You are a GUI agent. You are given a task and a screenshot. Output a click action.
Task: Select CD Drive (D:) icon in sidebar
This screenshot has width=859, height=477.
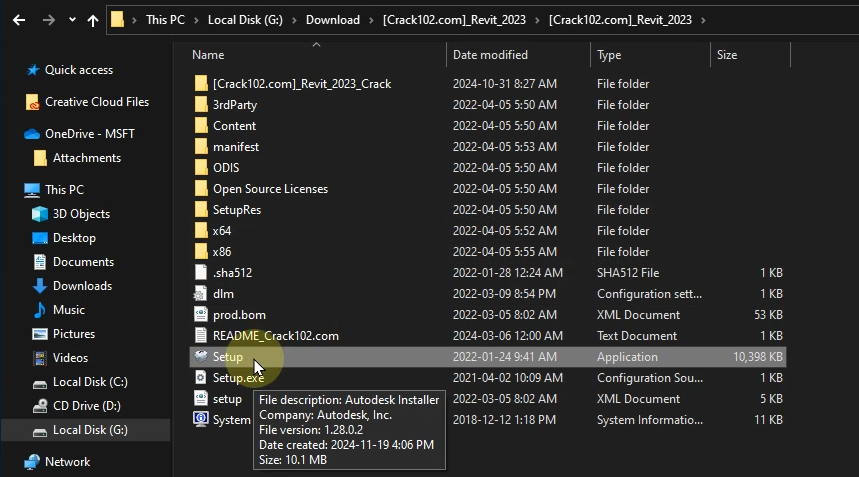pos(40,406)
